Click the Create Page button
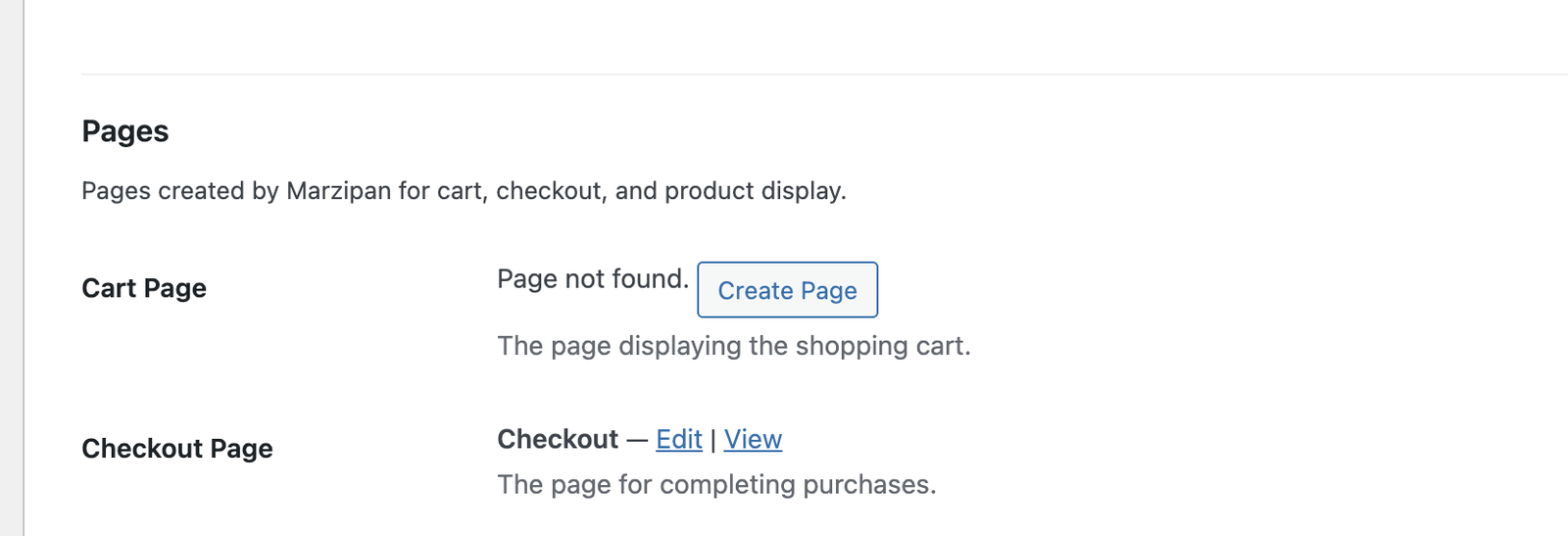The width and height of the screenshot is (1568, 536). point(787,290)
